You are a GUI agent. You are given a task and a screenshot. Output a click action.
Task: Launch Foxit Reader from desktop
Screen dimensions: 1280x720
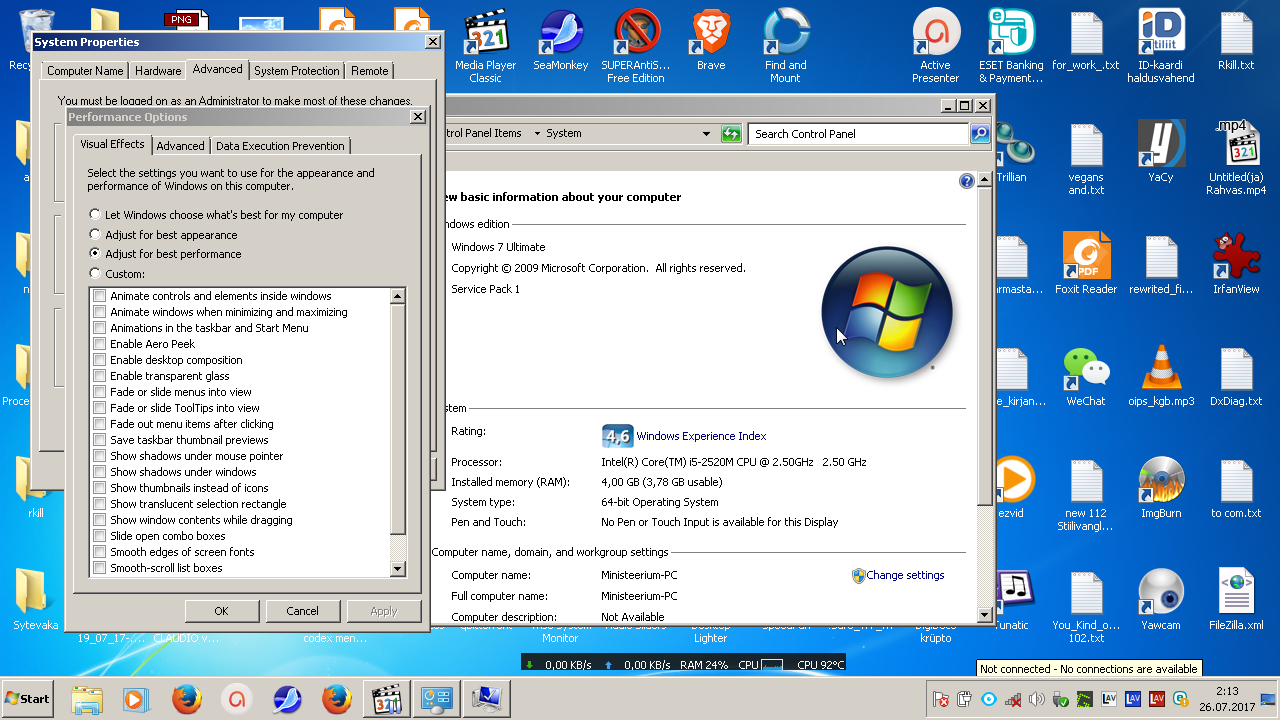pos(1086,258)
